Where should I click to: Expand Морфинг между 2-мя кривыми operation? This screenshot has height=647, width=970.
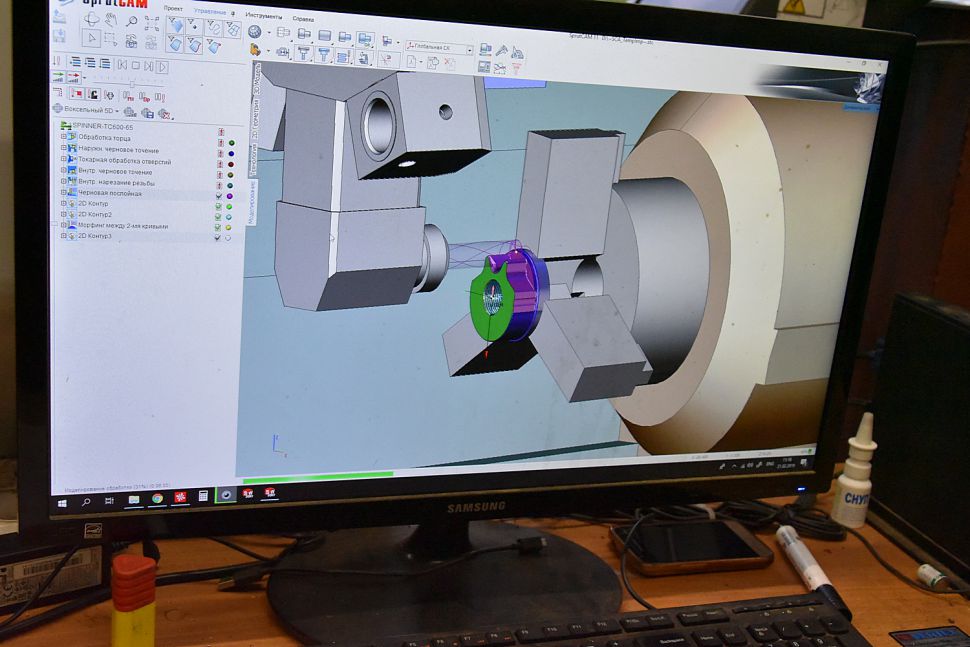coord(63,225)
